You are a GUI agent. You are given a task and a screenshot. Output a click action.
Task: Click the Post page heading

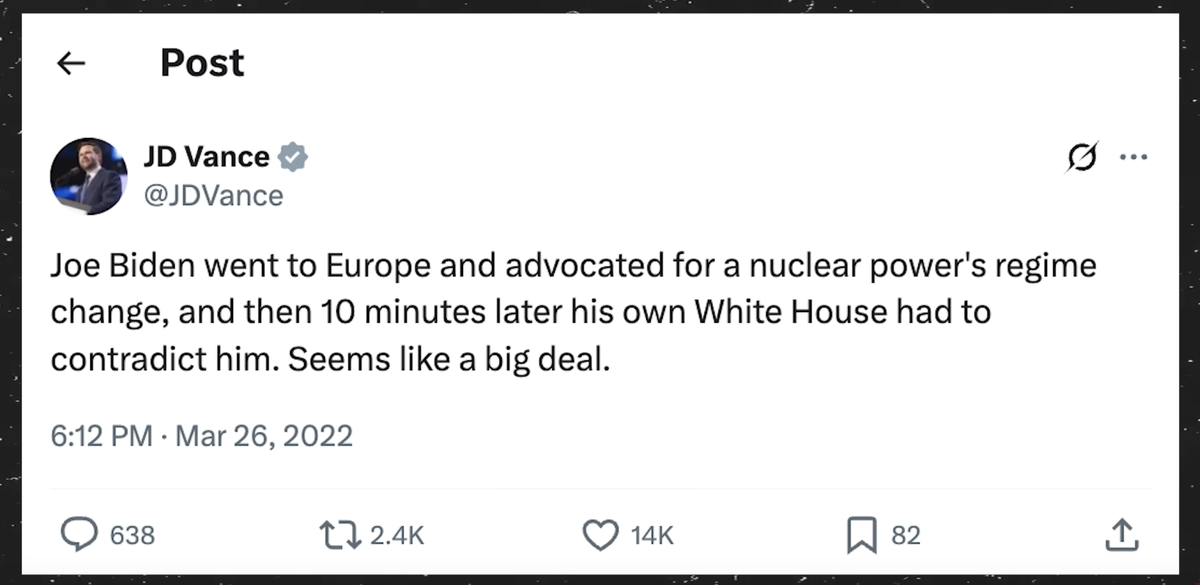(202, 64)
